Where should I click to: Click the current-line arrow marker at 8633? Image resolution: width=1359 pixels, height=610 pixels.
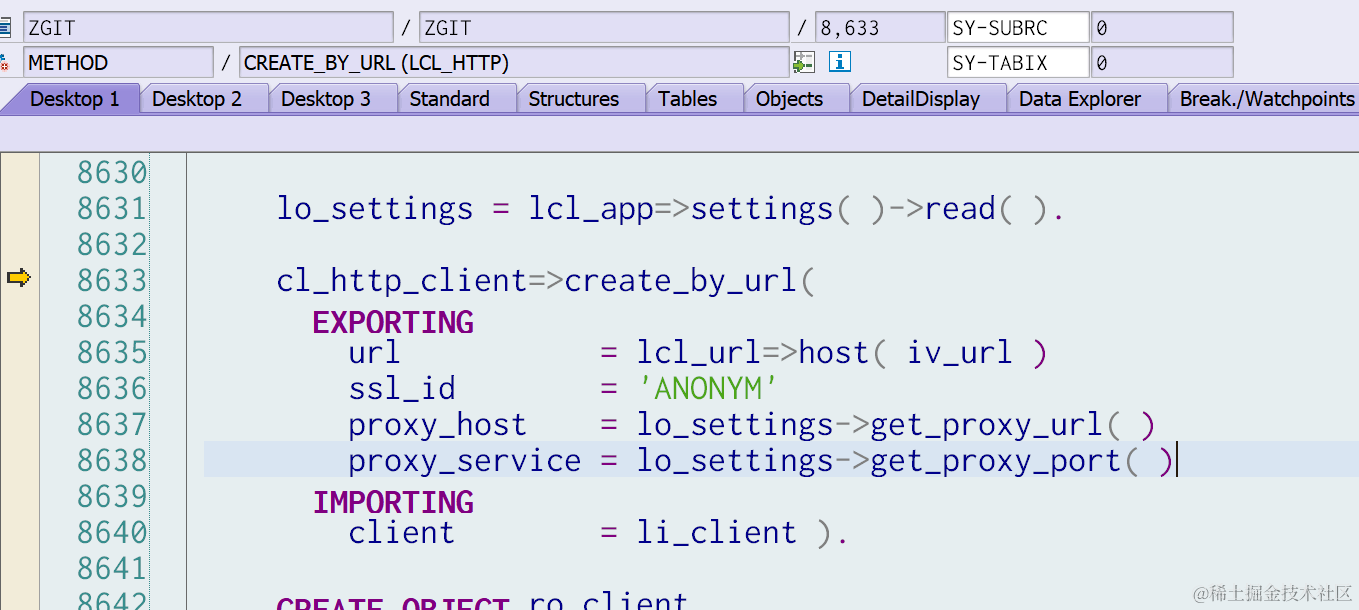(19, 278)
